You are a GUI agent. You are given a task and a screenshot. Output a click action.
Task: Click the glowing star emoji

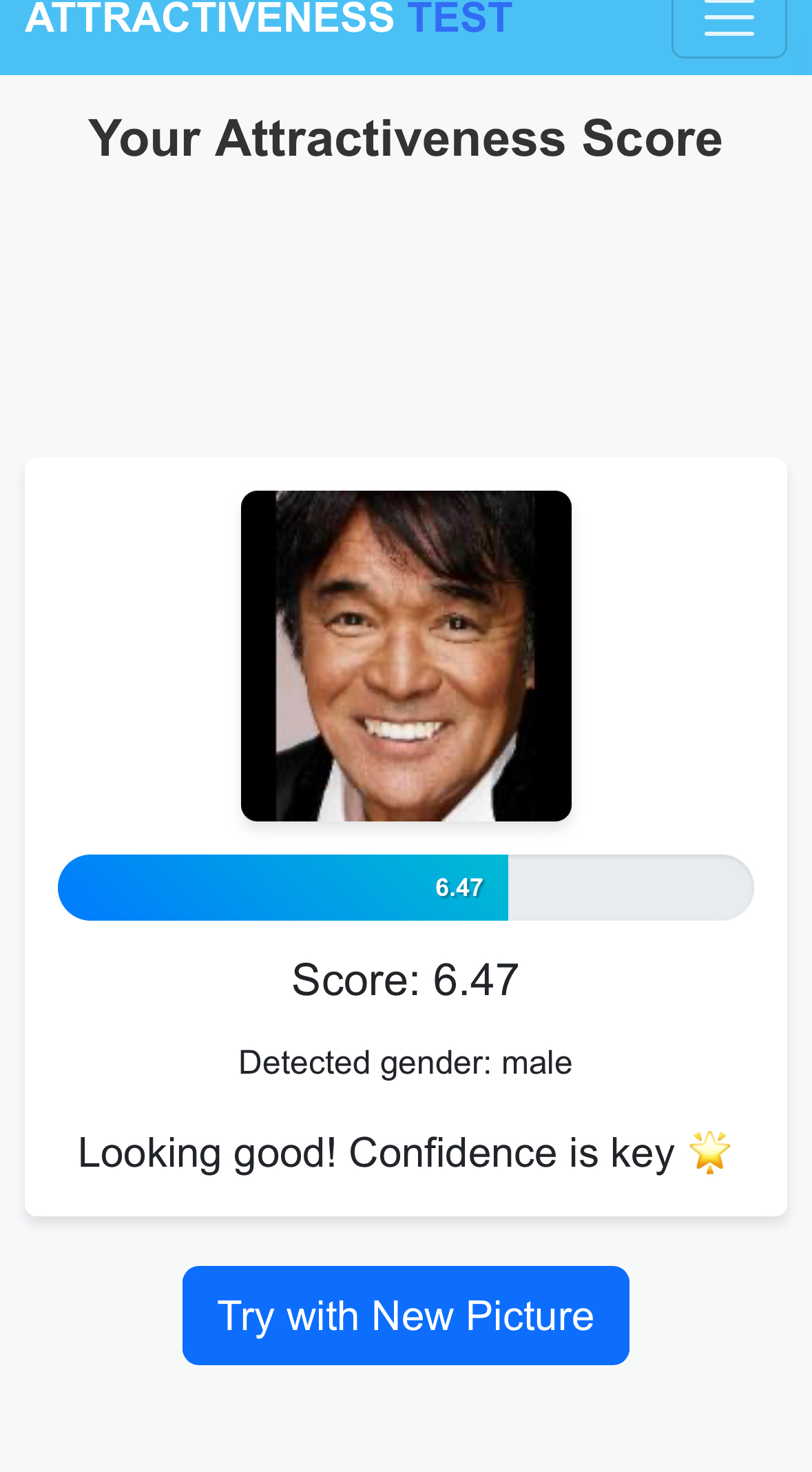coord(709,1152)
